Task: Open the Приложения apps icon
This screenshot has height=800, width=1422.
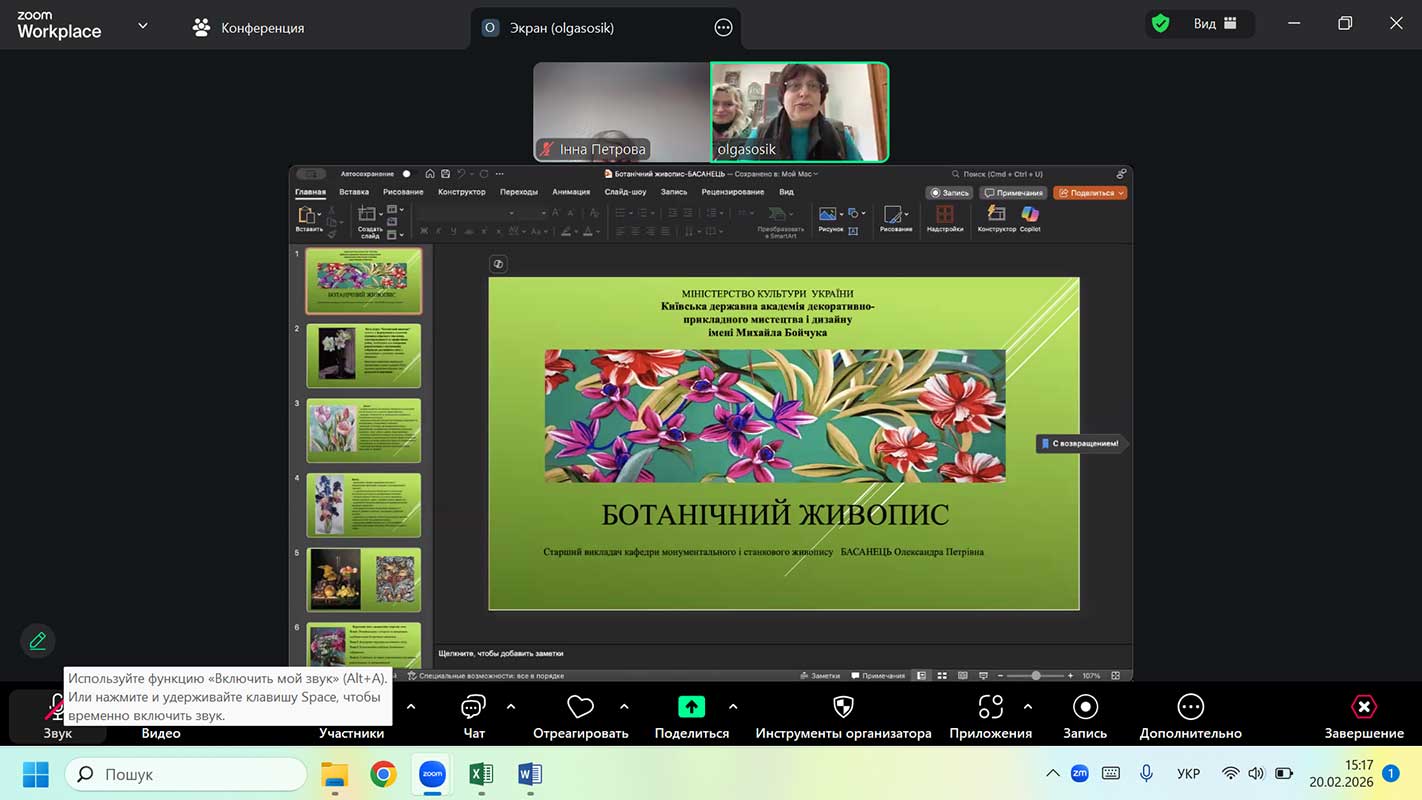Action: point(990,708)
